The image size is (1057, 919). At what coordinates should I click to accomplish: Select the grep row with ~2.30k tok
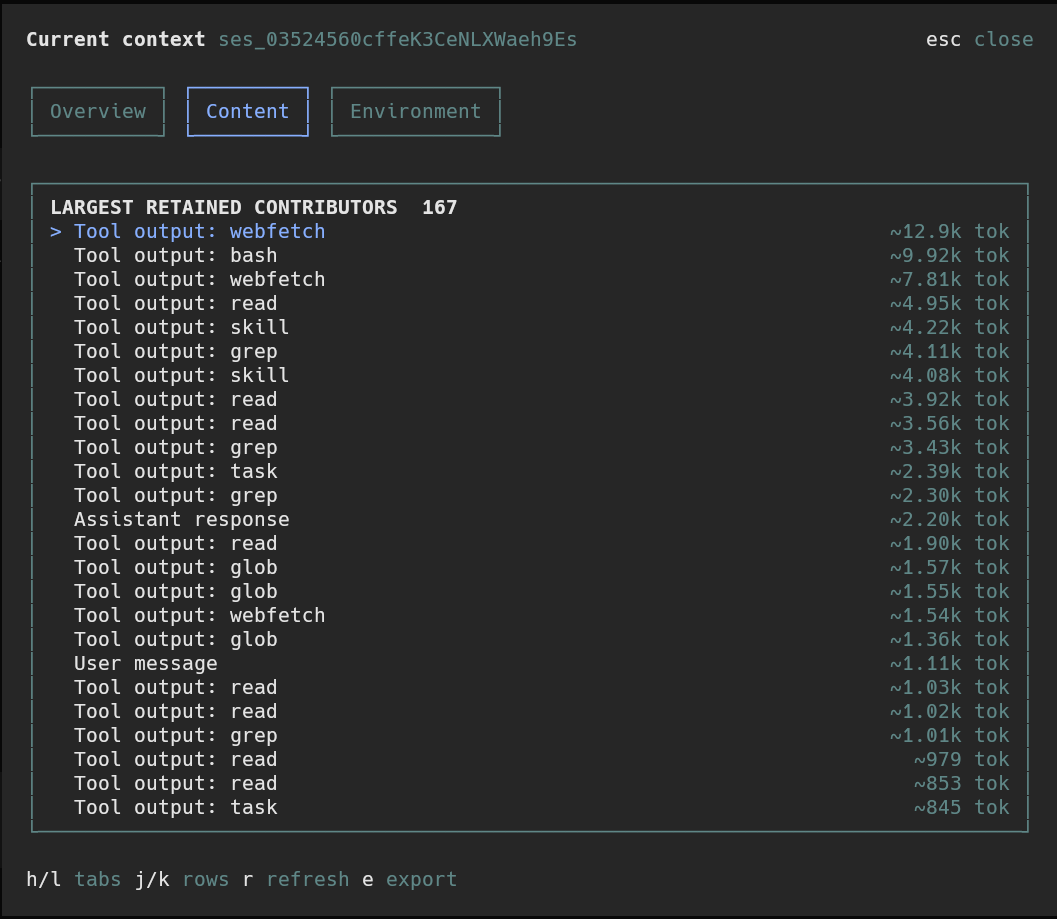530,496
